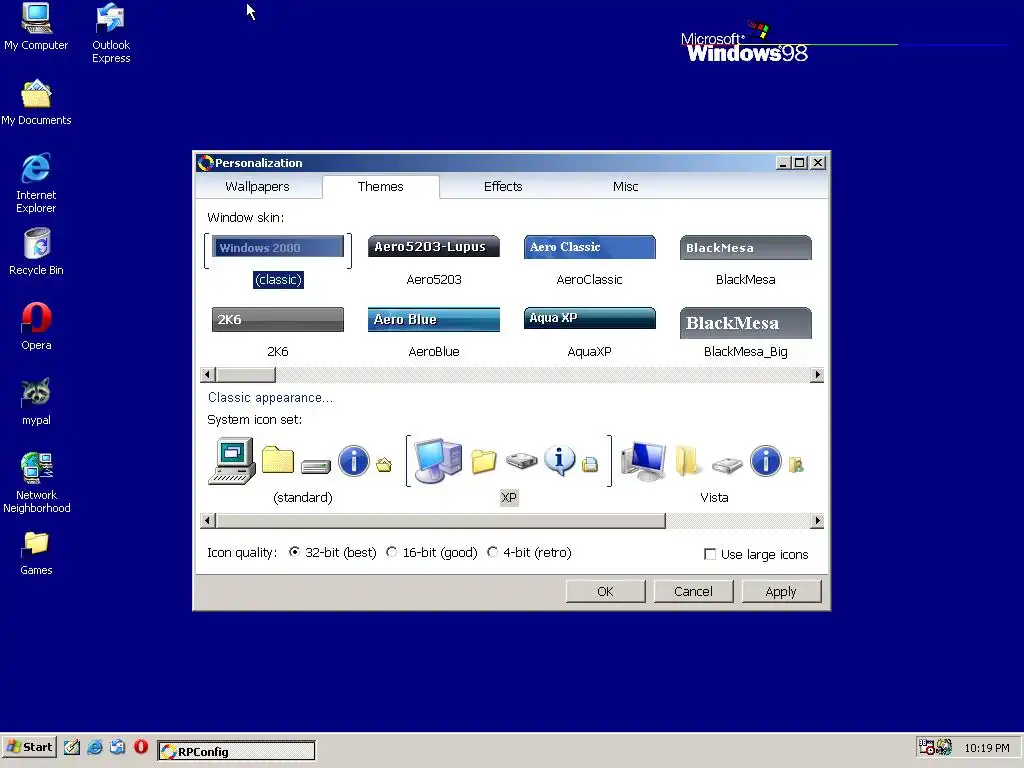
Task: Click the RPConfig taskbar button
Action: [236, 751]
